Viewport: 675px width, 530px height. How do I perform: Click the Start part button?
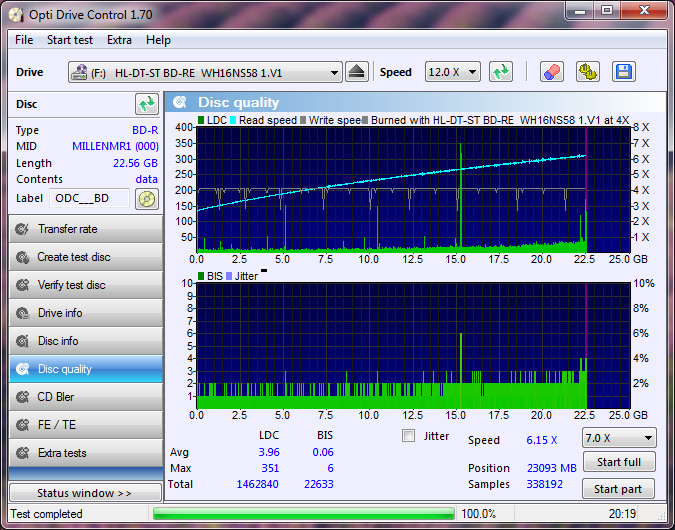click(x=618, y=489)
